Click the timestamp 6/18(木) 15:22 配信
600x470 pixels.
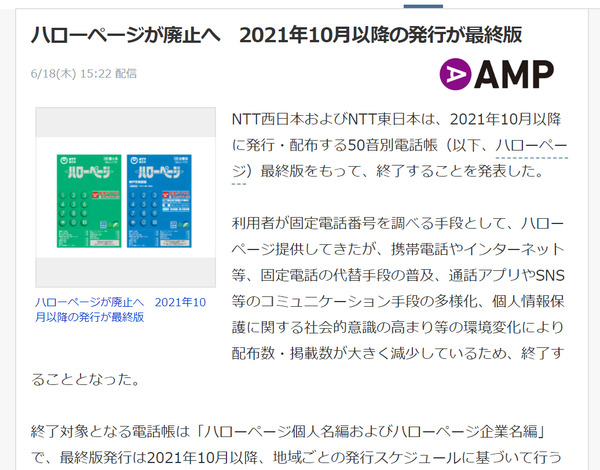(83, 73)
